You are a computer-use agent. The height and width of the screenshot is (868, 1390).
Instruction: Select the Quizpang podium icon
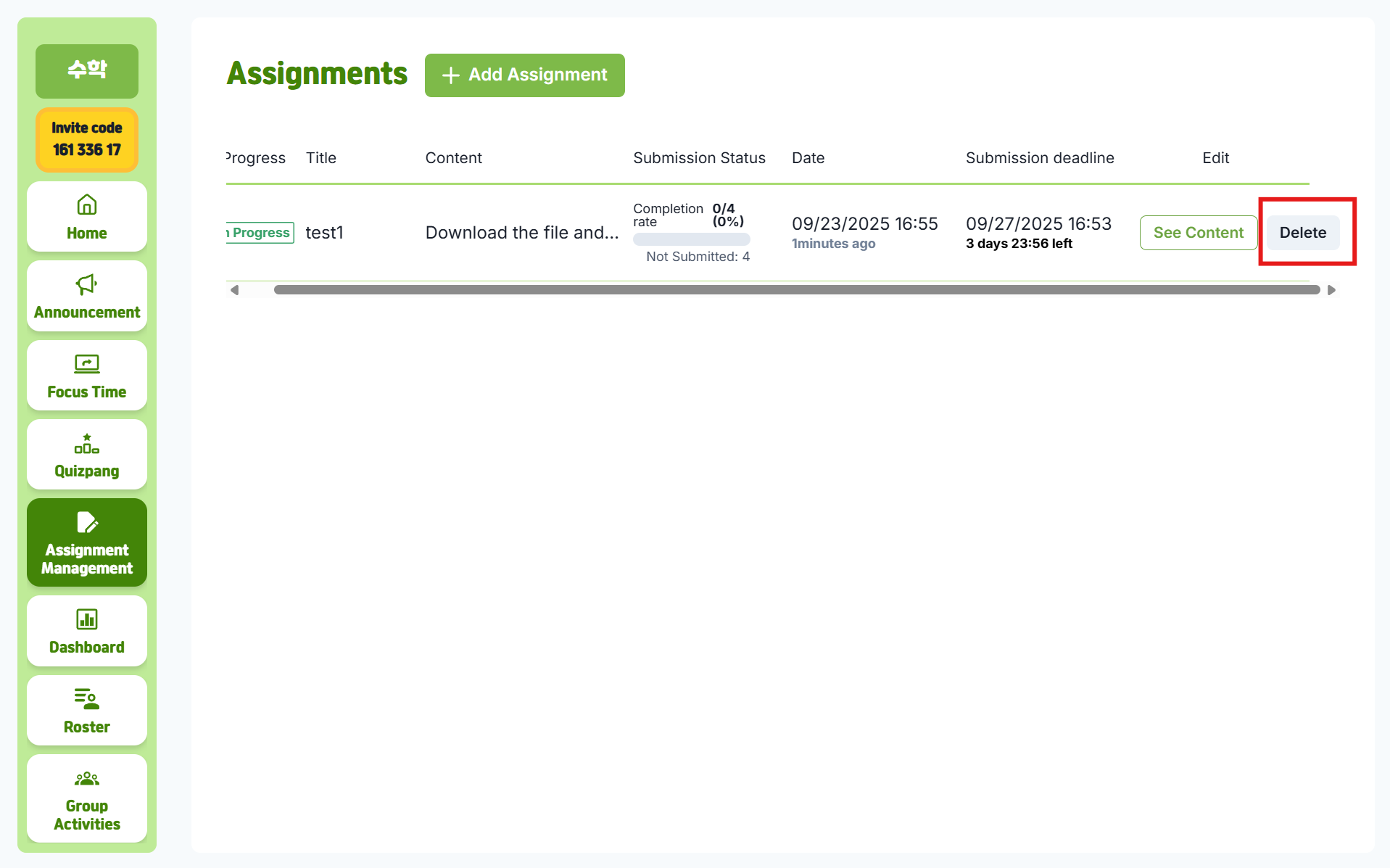coord(87,443)
